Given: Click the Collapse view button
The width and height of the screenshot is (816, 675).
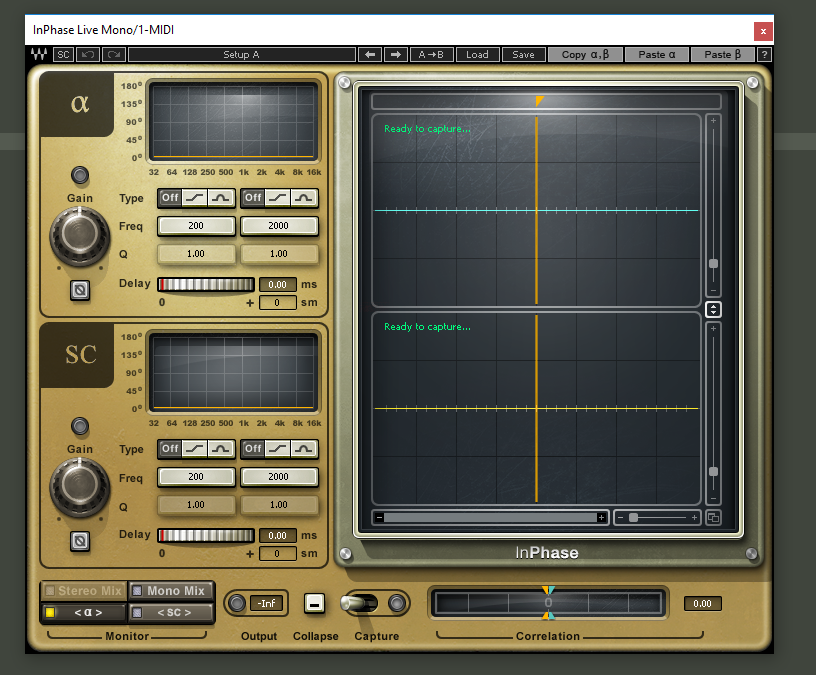Looking at the screenshot, I should tap(314, 604).
